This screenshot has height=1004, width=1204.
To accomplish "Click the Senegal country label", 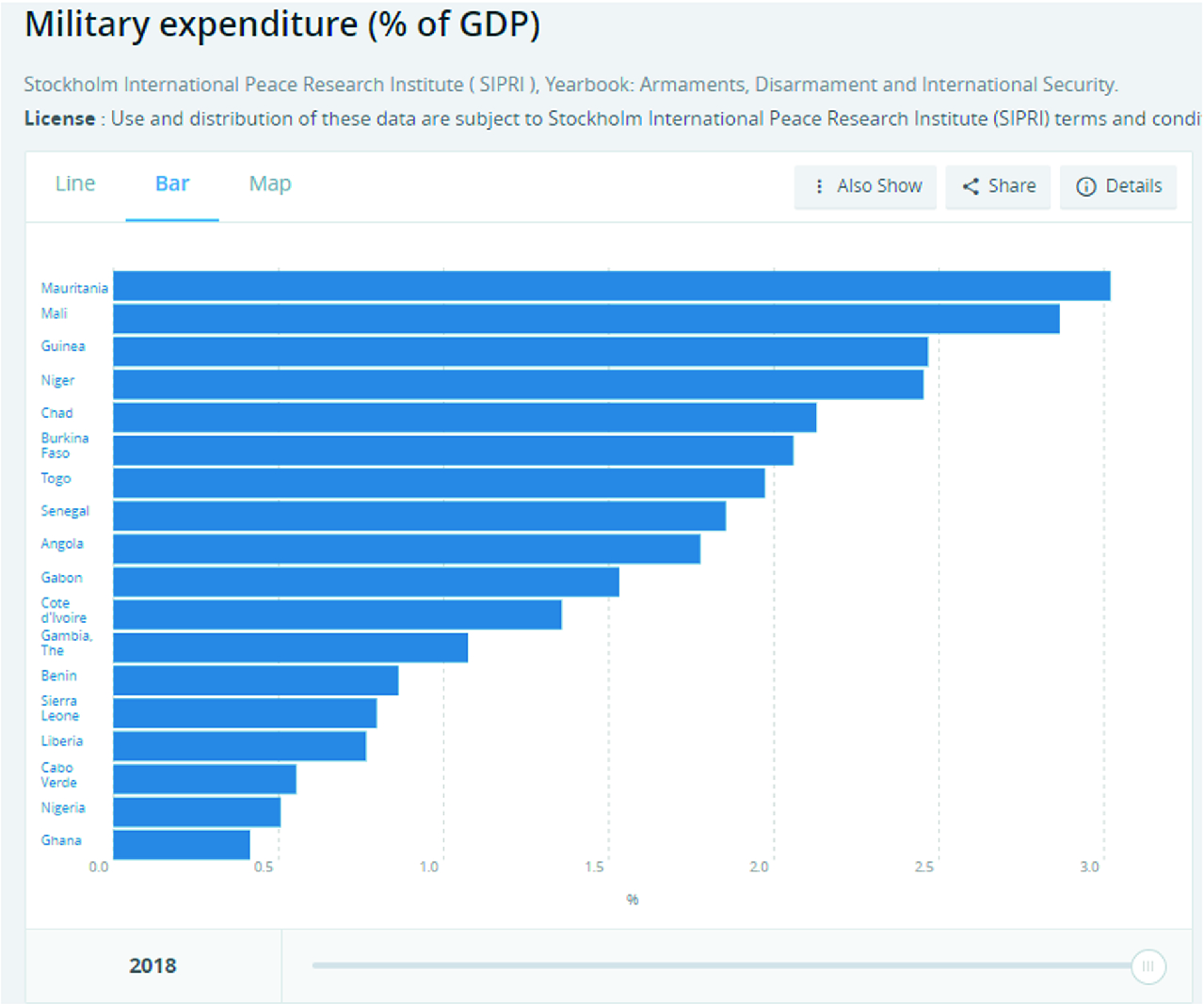I will point(65,511).
